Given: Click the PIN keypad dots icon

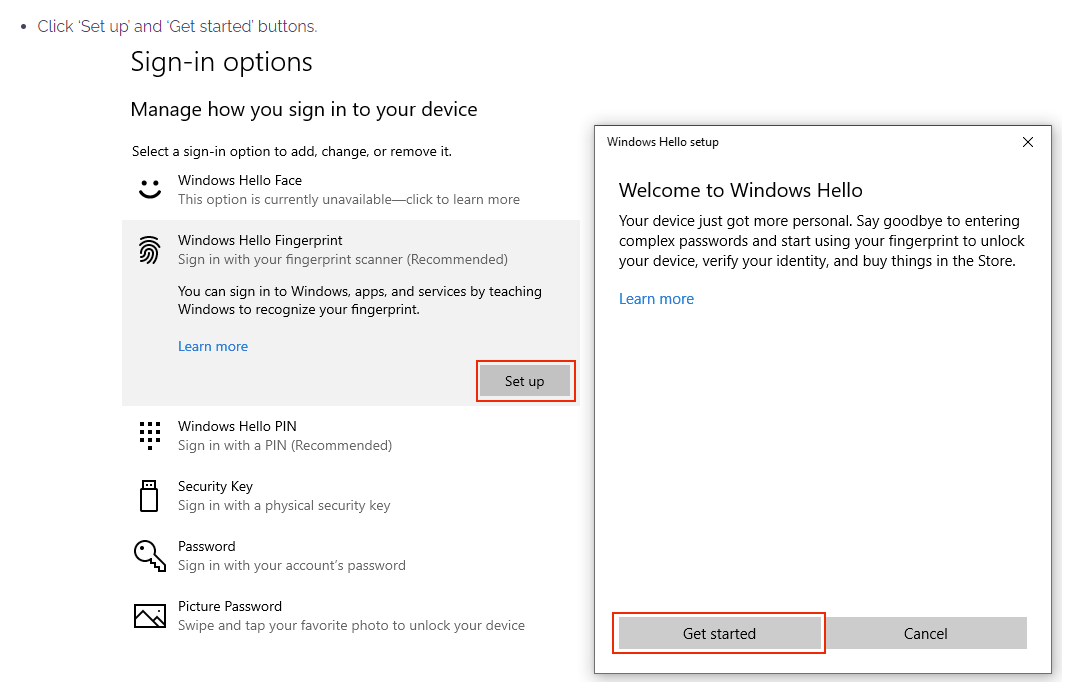Looking at the screenshot, I should pos(150,436).
